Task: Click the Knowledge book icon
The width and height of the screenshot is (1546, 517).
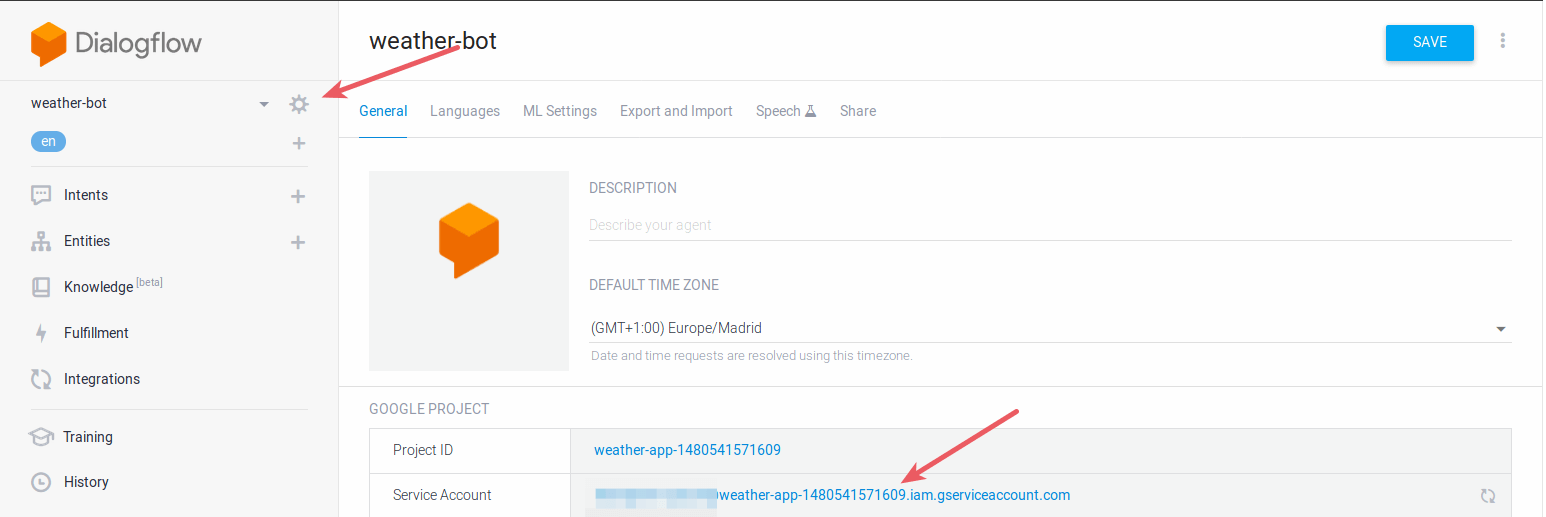Action: point(41,287)
